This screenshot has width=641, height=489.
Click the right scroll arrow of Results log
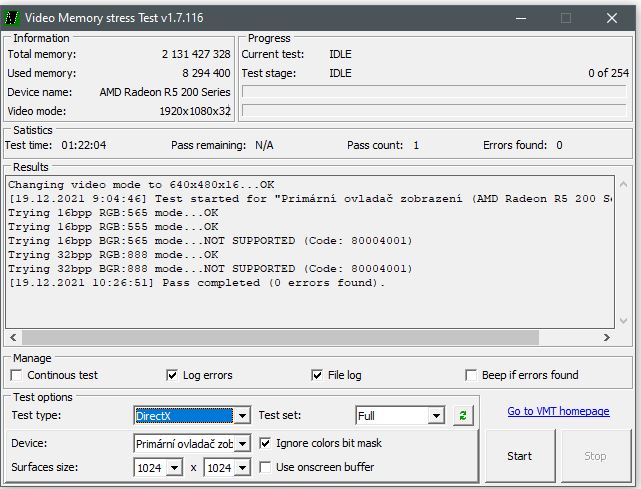[x=605, y=338]
